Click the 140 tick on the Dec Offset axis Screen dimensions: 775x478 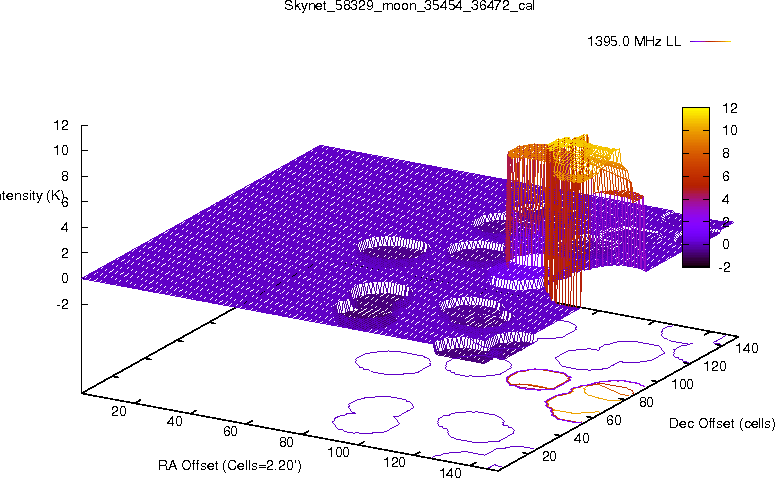coord(747,348)
